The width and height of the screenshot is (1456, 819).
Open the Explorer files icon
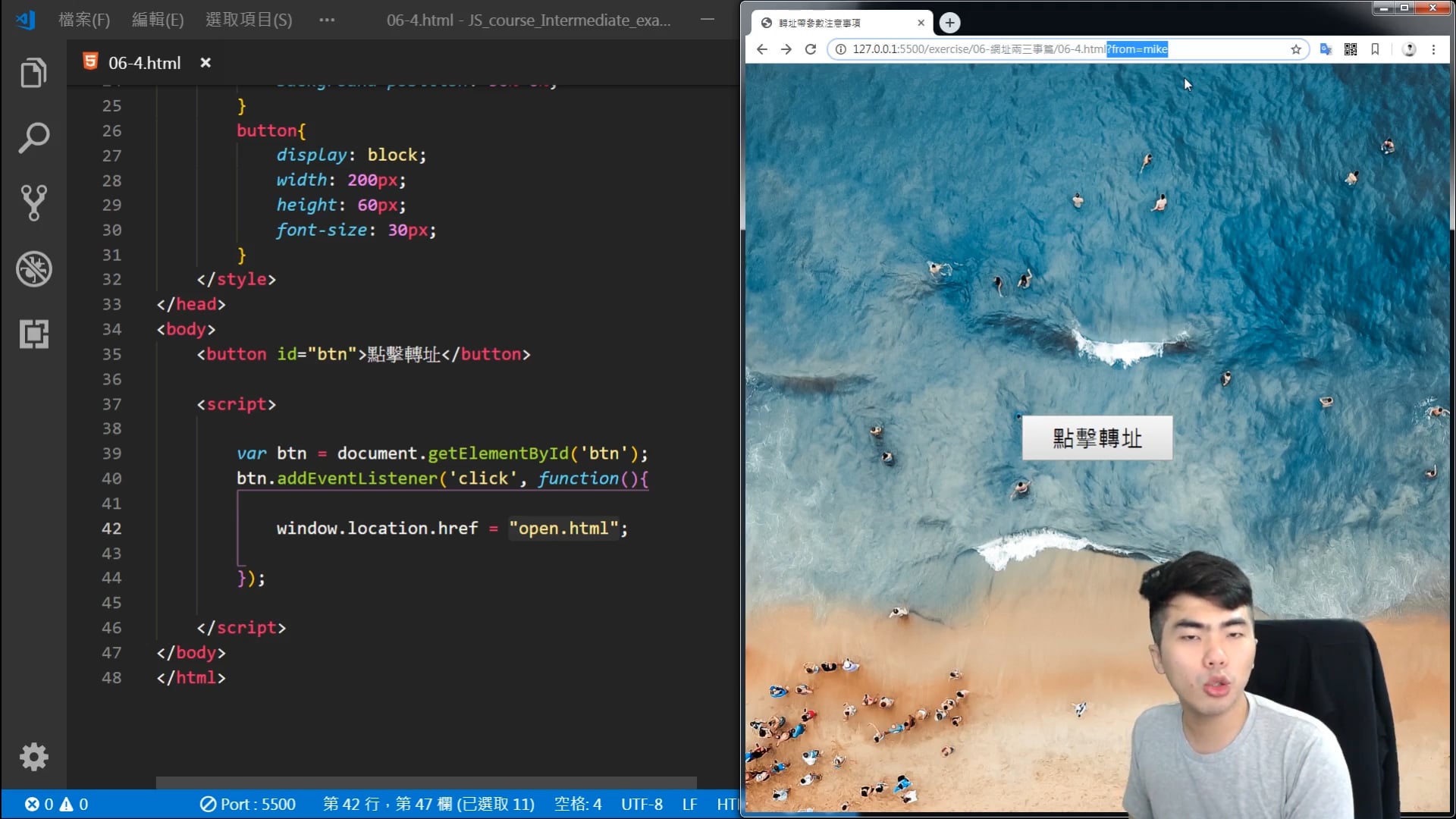pyautogui.click(x=33, y=73)
